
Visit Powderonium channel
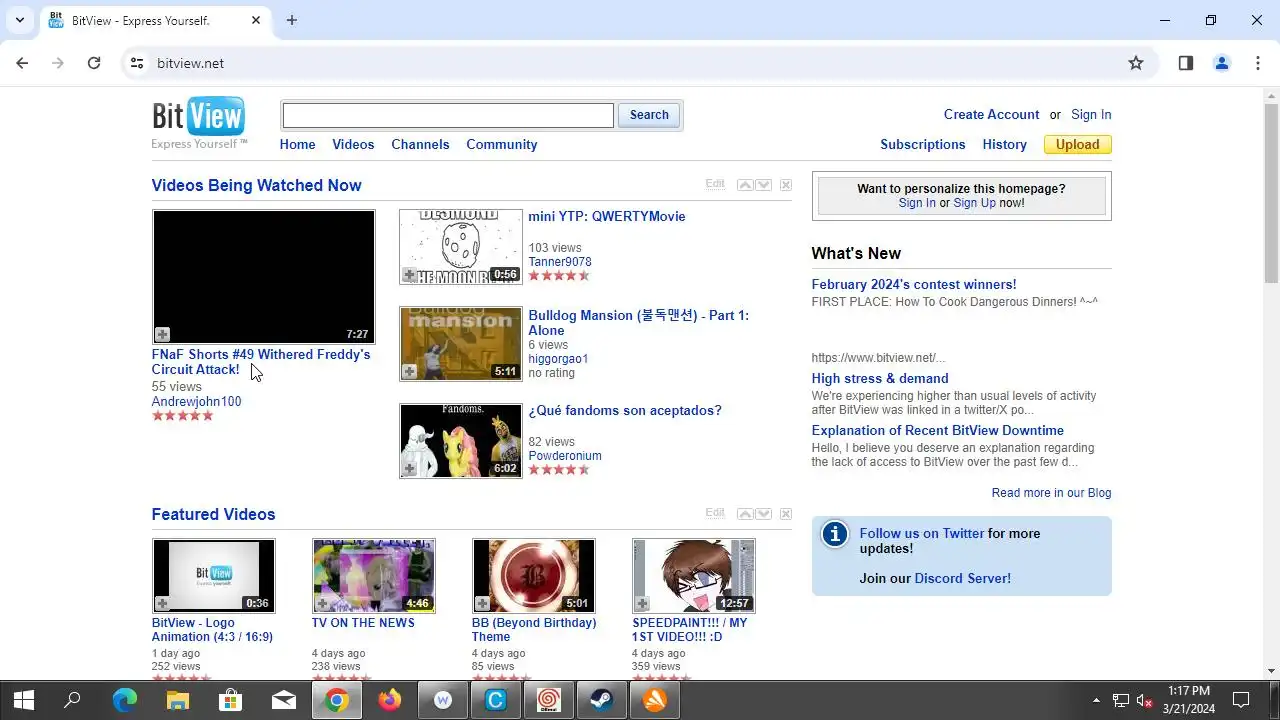(565, 456)
